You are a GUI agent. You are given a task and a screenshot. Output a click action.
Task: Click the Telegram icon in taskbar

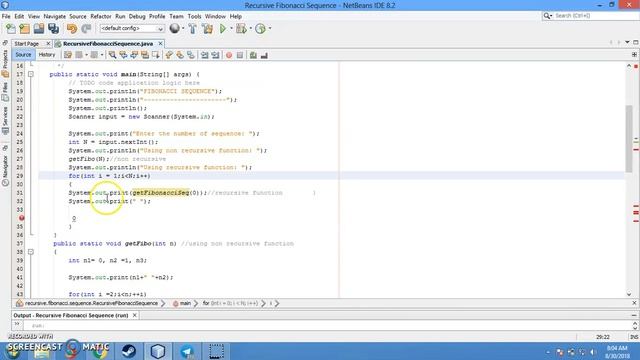(187, 351)
